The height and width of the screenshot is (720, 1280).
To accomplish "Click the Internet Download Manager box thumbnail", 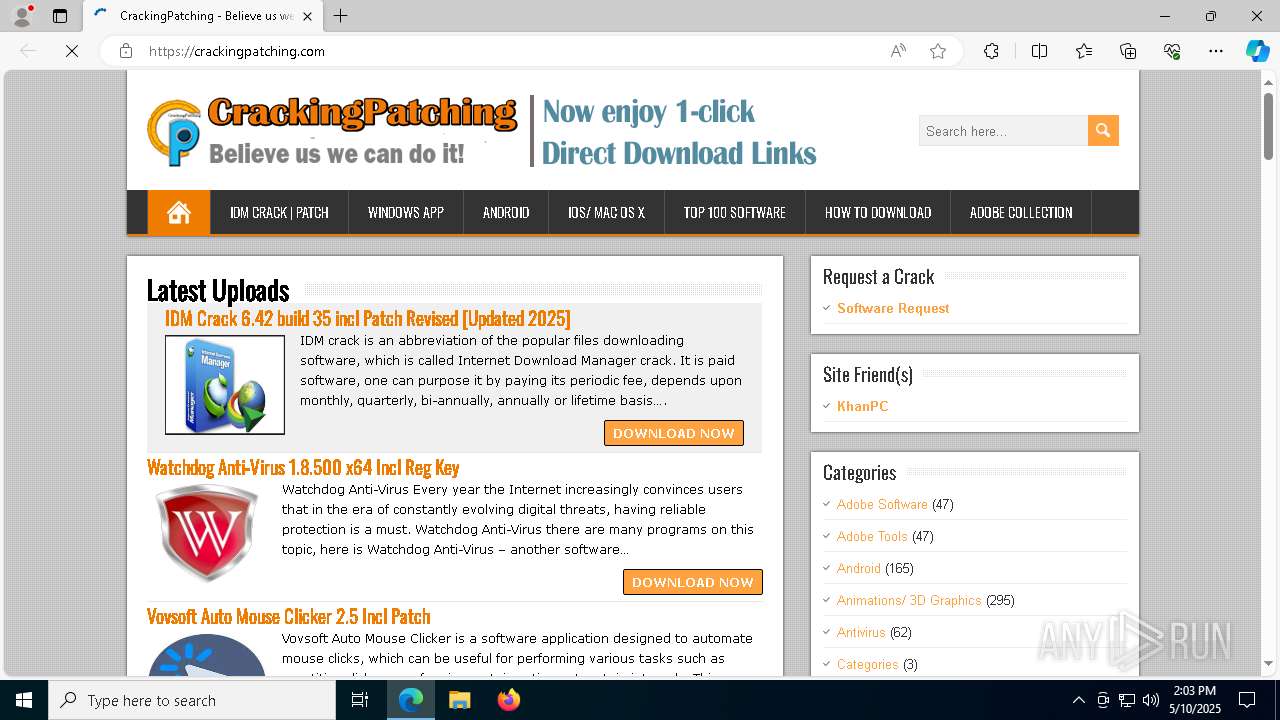I will tap(225, 385).
